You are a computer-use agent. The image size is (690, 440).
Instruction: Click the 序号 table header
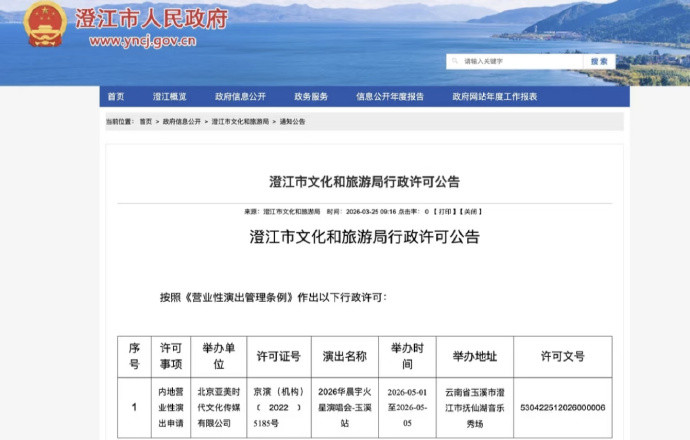(x=134, y=356)
